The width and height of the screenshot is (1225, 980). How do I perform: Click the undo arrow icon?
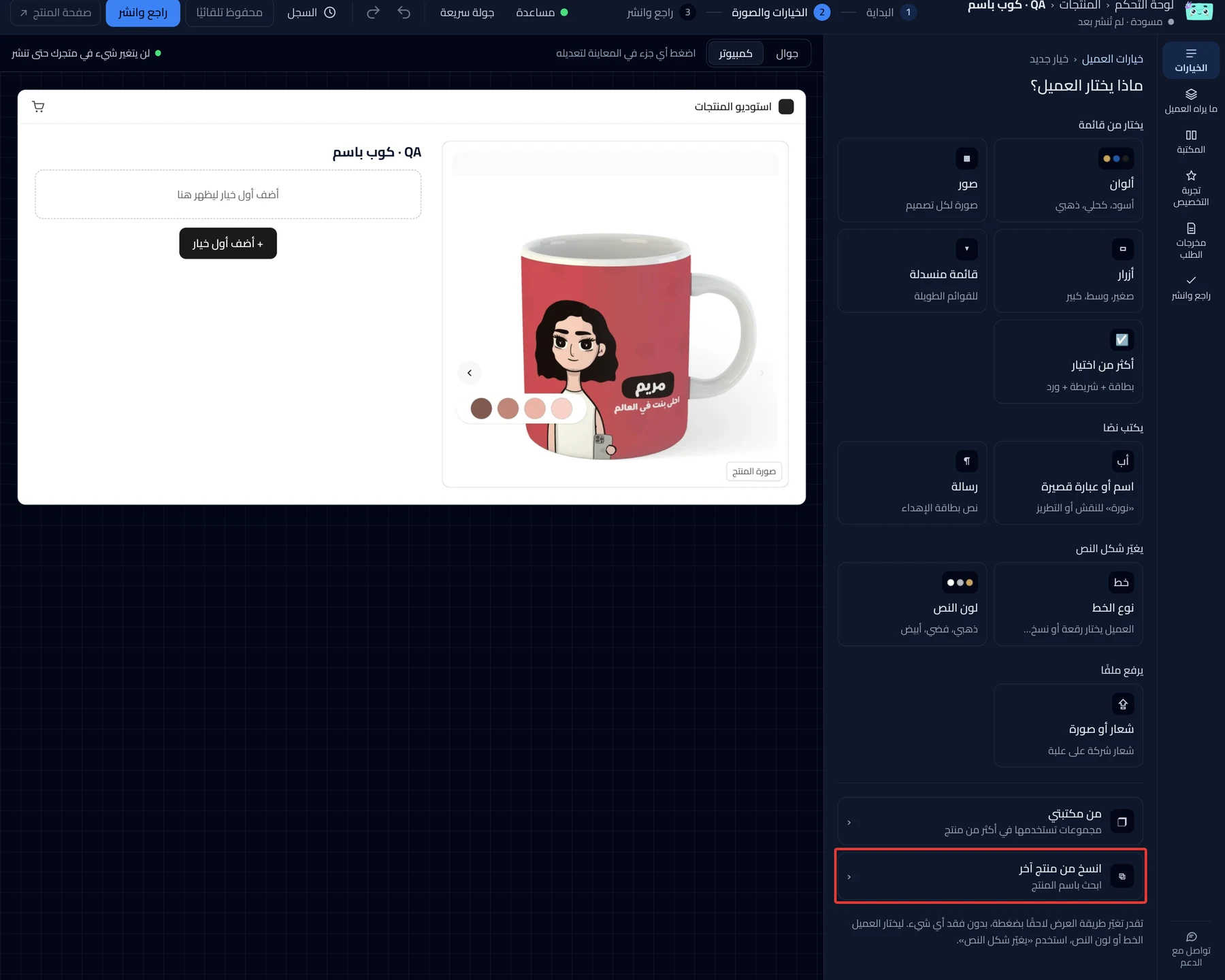tap(404, 12)
